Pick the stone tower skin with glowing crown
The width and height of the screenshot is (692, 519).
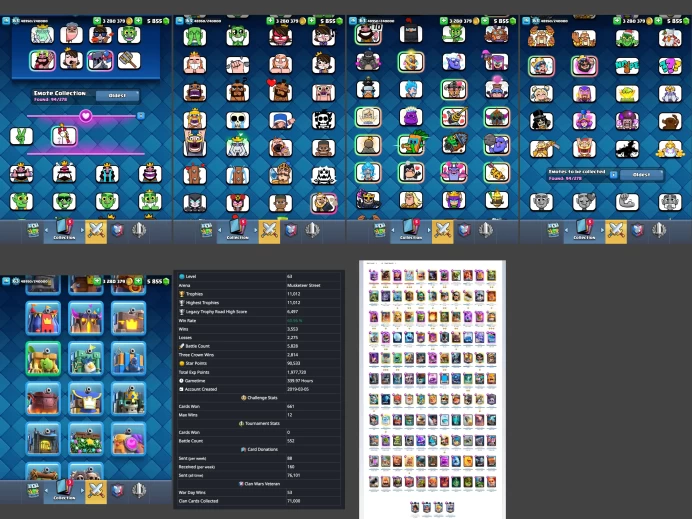(x=128, y=318)
